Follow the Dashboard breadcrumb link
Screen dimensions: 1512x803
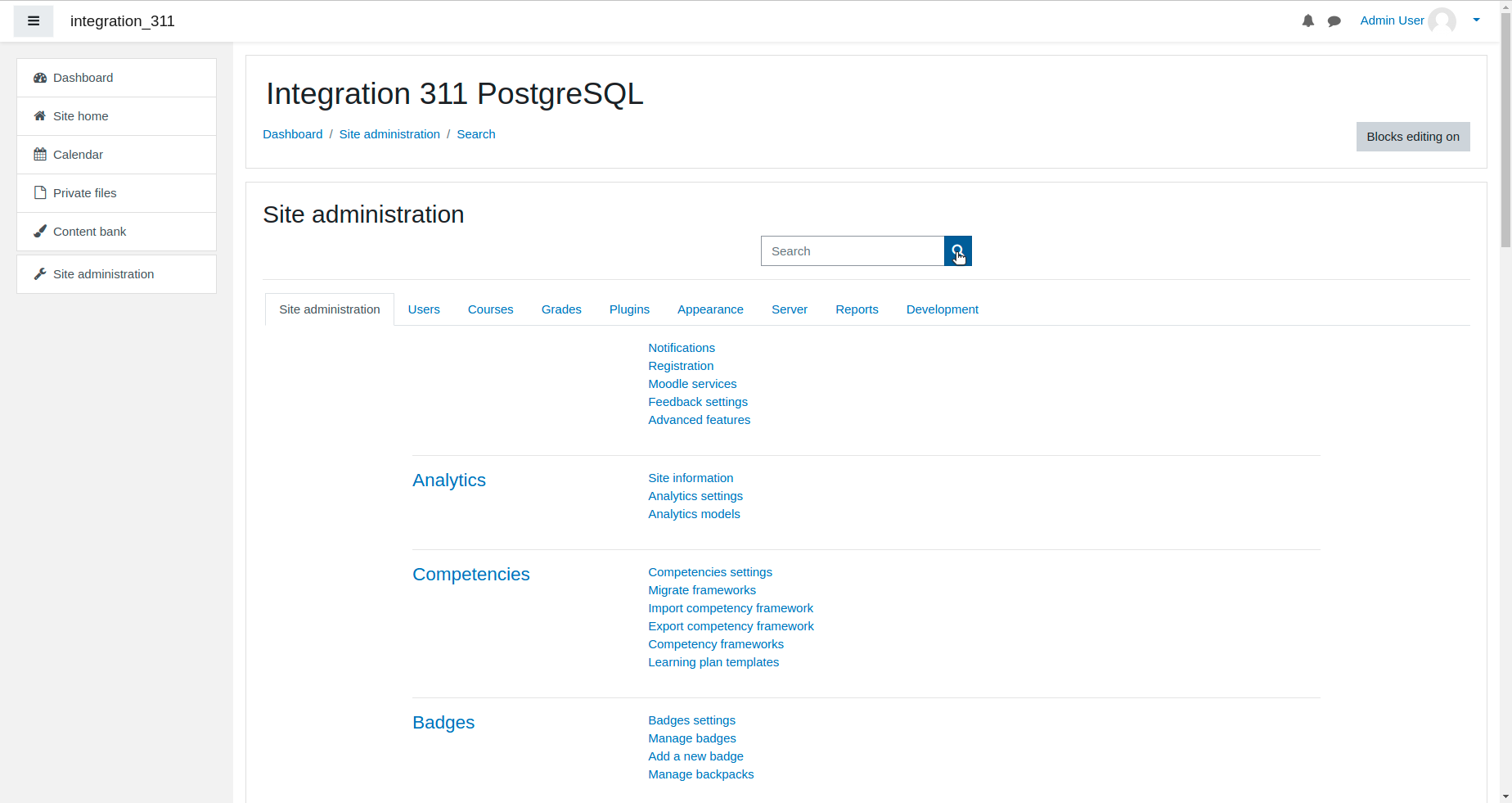point(293,134)
